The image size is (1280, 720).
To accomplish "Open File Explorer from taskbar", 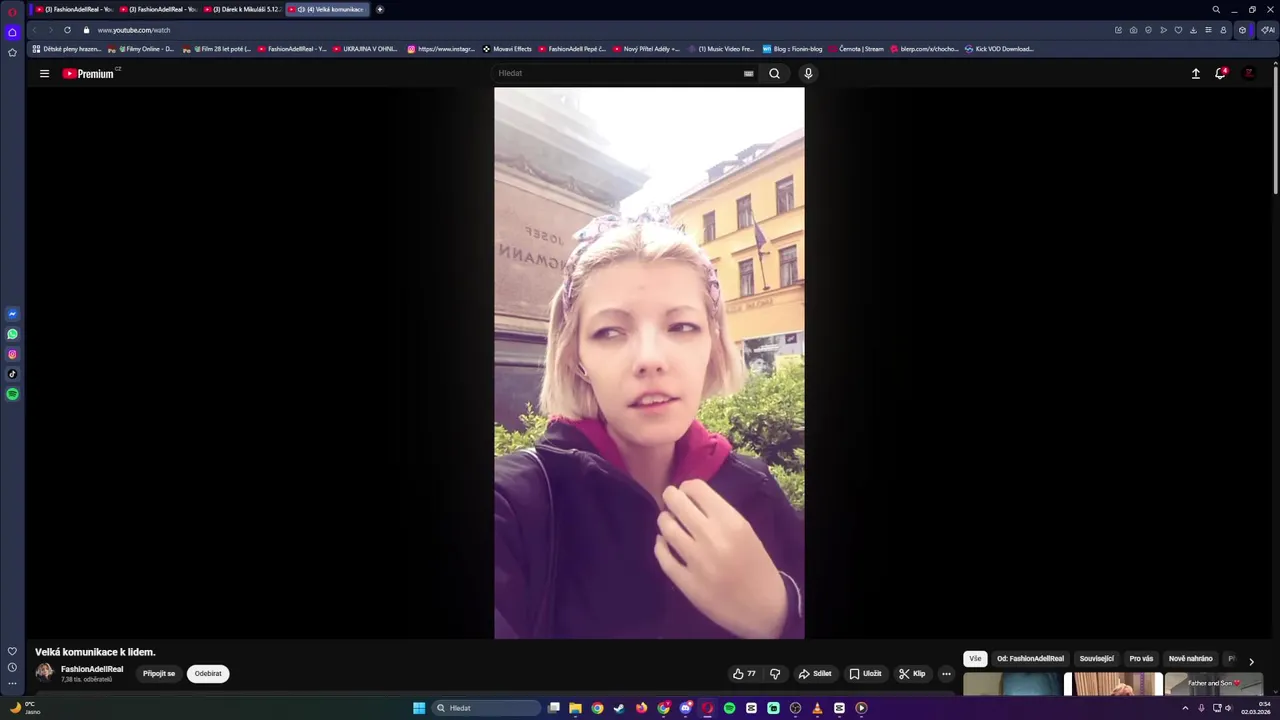I will pos(575,708).
